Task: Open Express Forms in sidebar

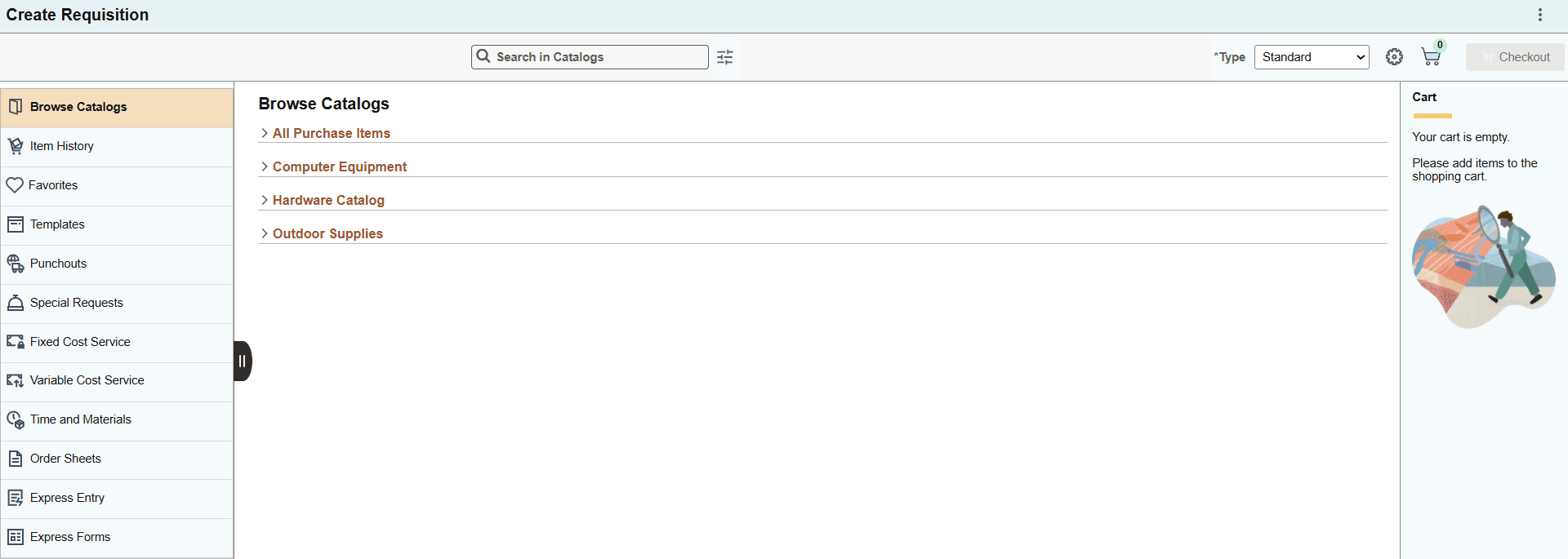Action: (118, 538)
